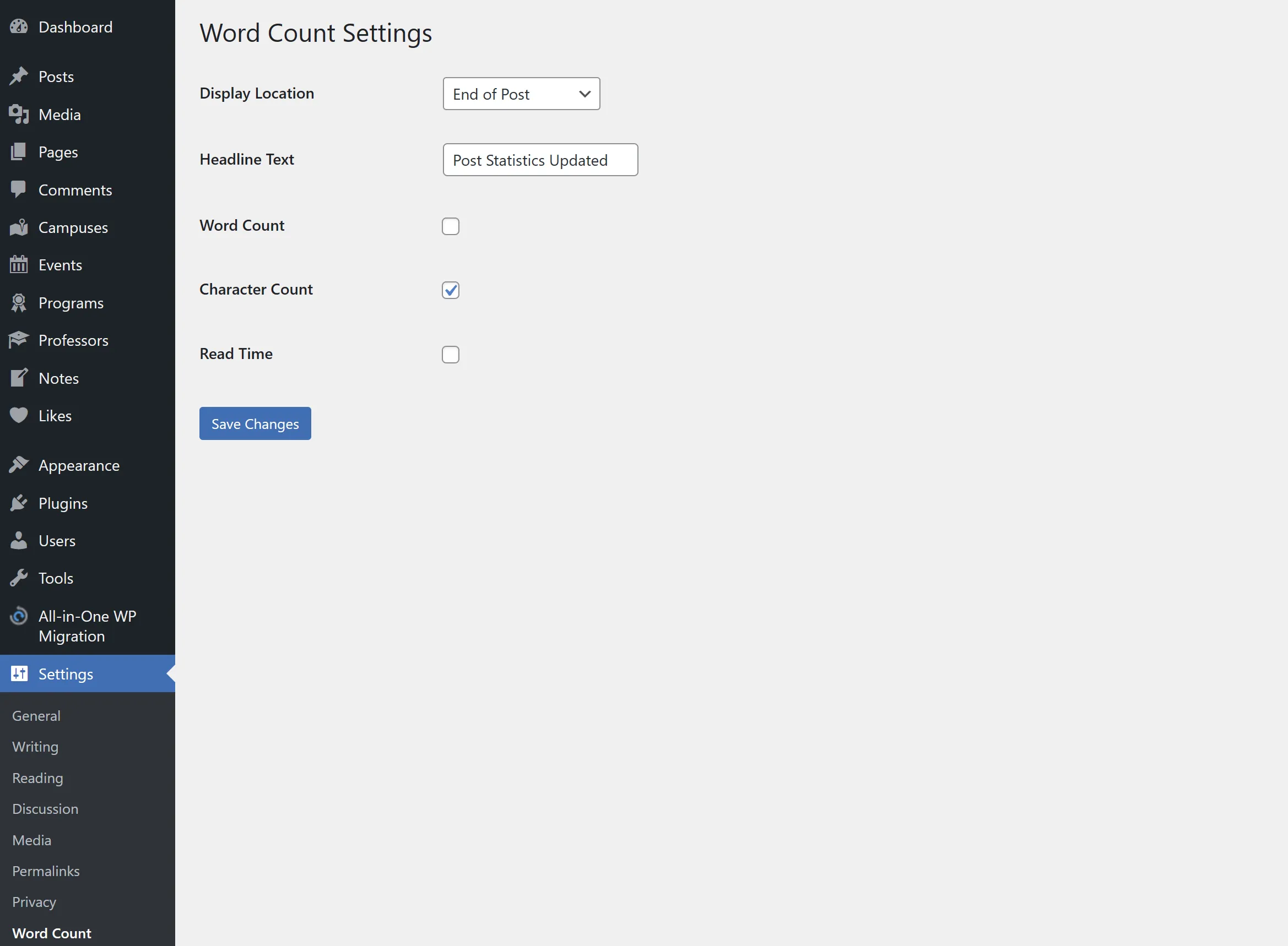Click the Headline Text field label
1288x946 pixels.
(x=246, y=159)
